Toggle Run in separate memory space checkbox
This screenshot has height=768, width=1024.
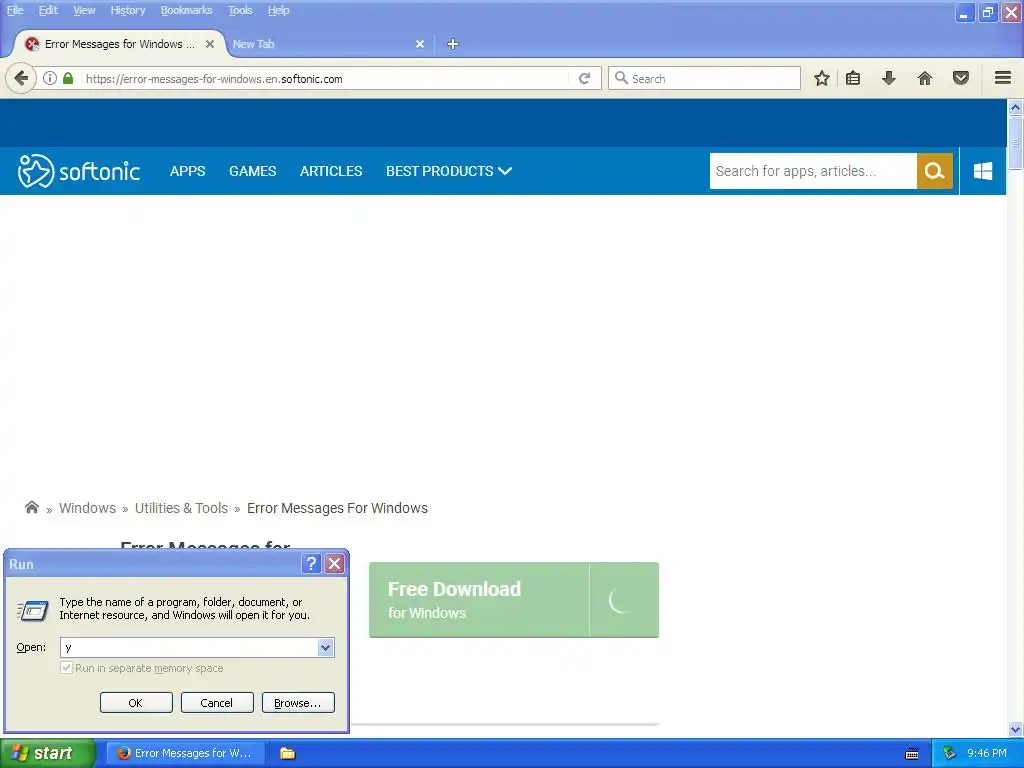tap(66, 667)
